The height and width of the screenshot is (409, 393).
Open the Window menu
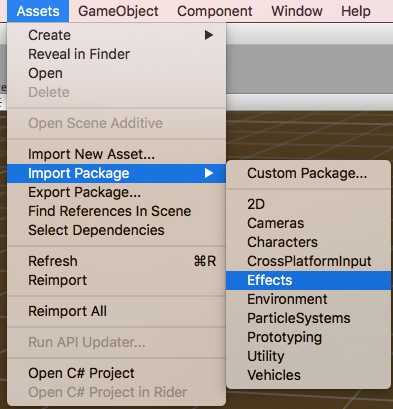(x=297, y=11)
